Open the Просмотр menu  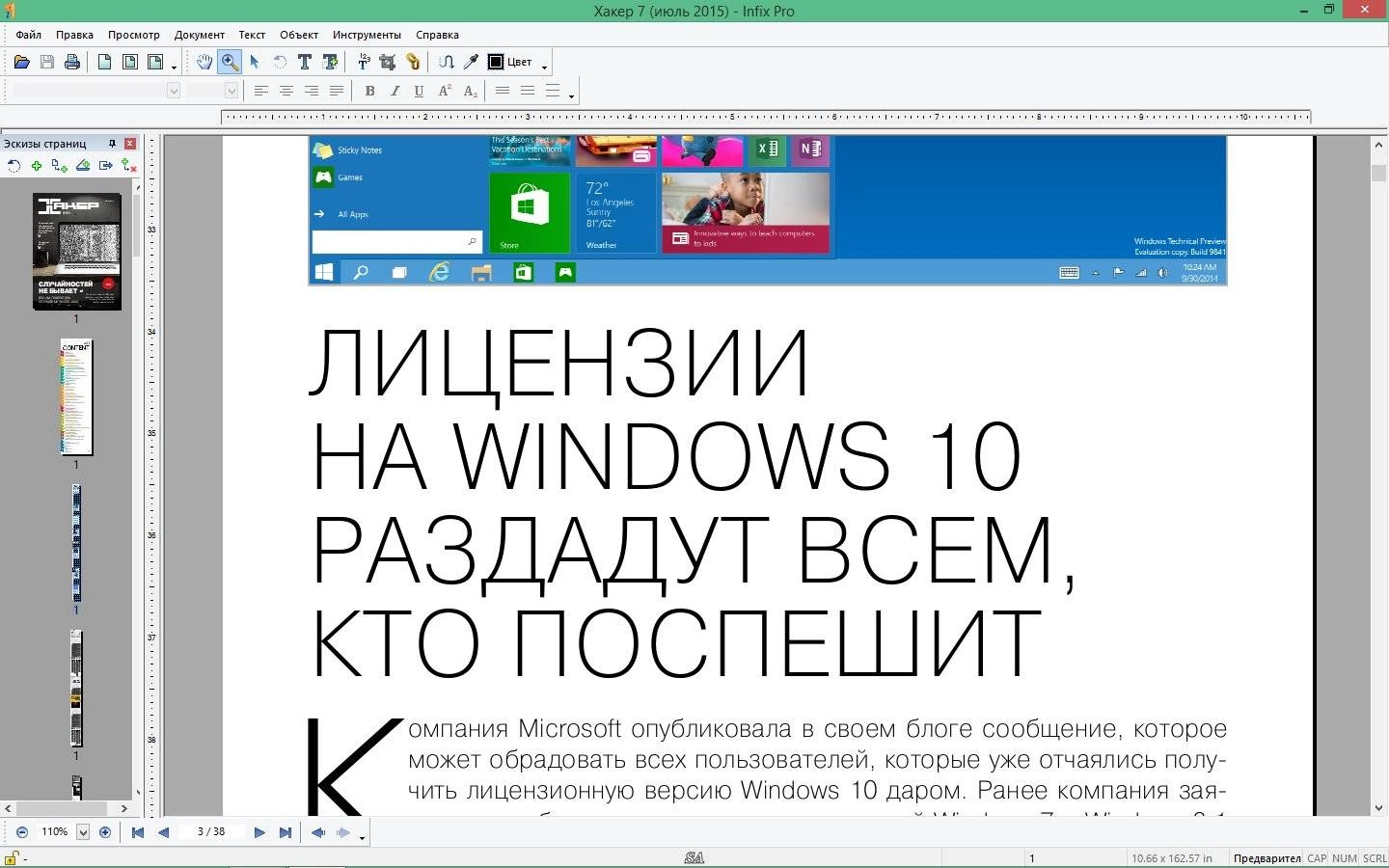pos(134,35)
